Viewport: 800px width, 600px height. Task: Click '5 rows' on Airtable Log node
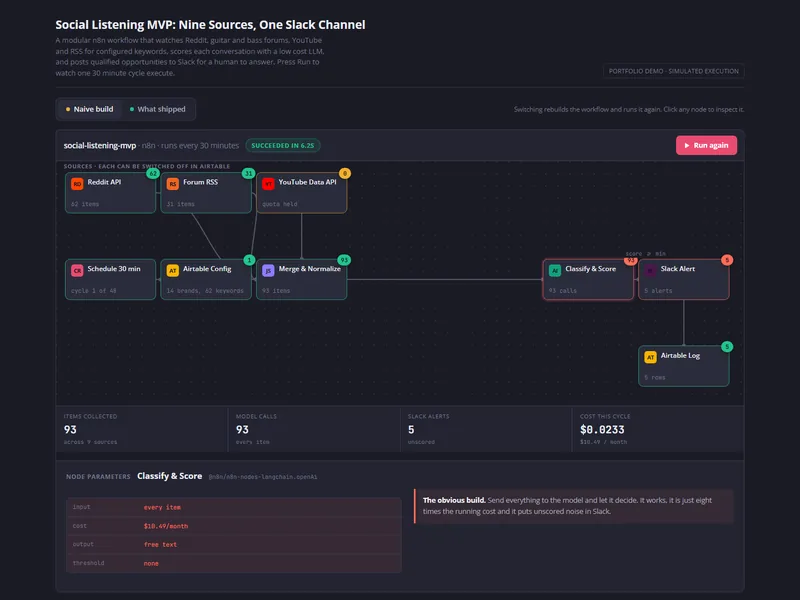655,378
